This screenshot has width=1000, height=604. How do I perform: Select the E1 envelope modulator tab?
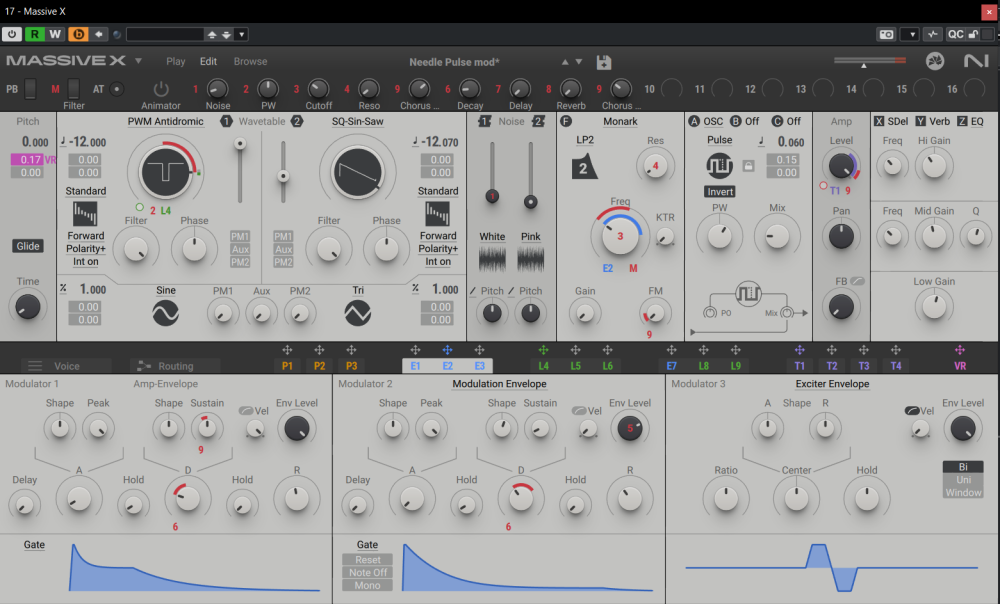(x=415, y=365)
